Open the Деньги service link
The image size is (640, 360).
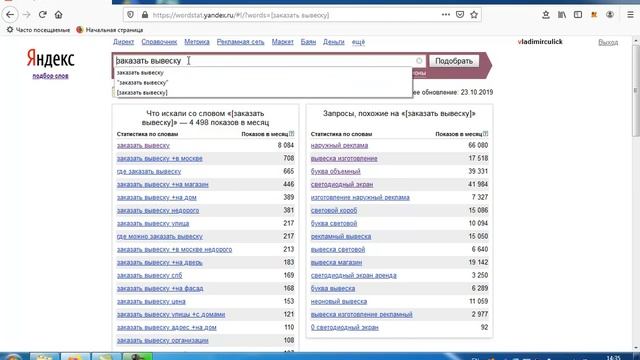point(333,42)
